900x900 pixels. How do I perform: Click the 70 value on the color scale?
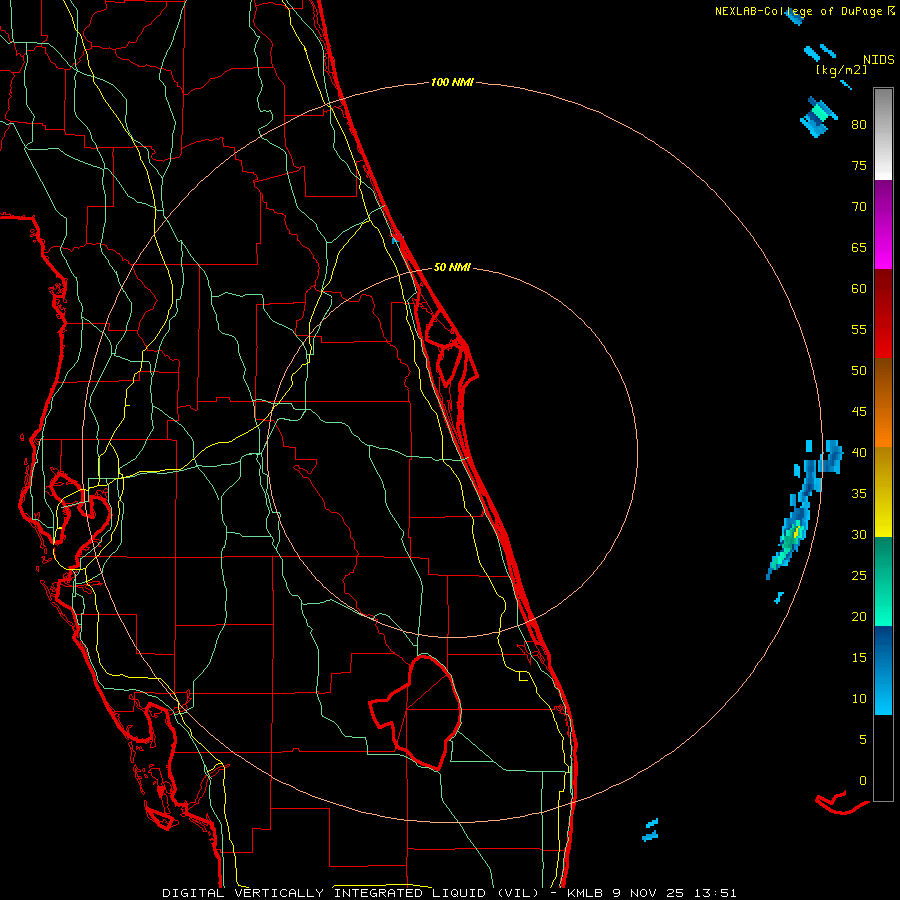pos(859,207)
